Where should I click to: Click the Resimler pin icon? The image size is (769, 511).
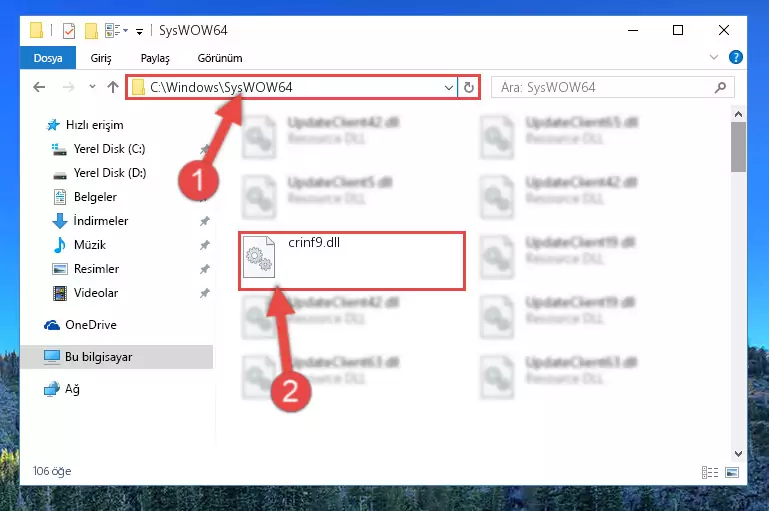click(x=205, y=269)
